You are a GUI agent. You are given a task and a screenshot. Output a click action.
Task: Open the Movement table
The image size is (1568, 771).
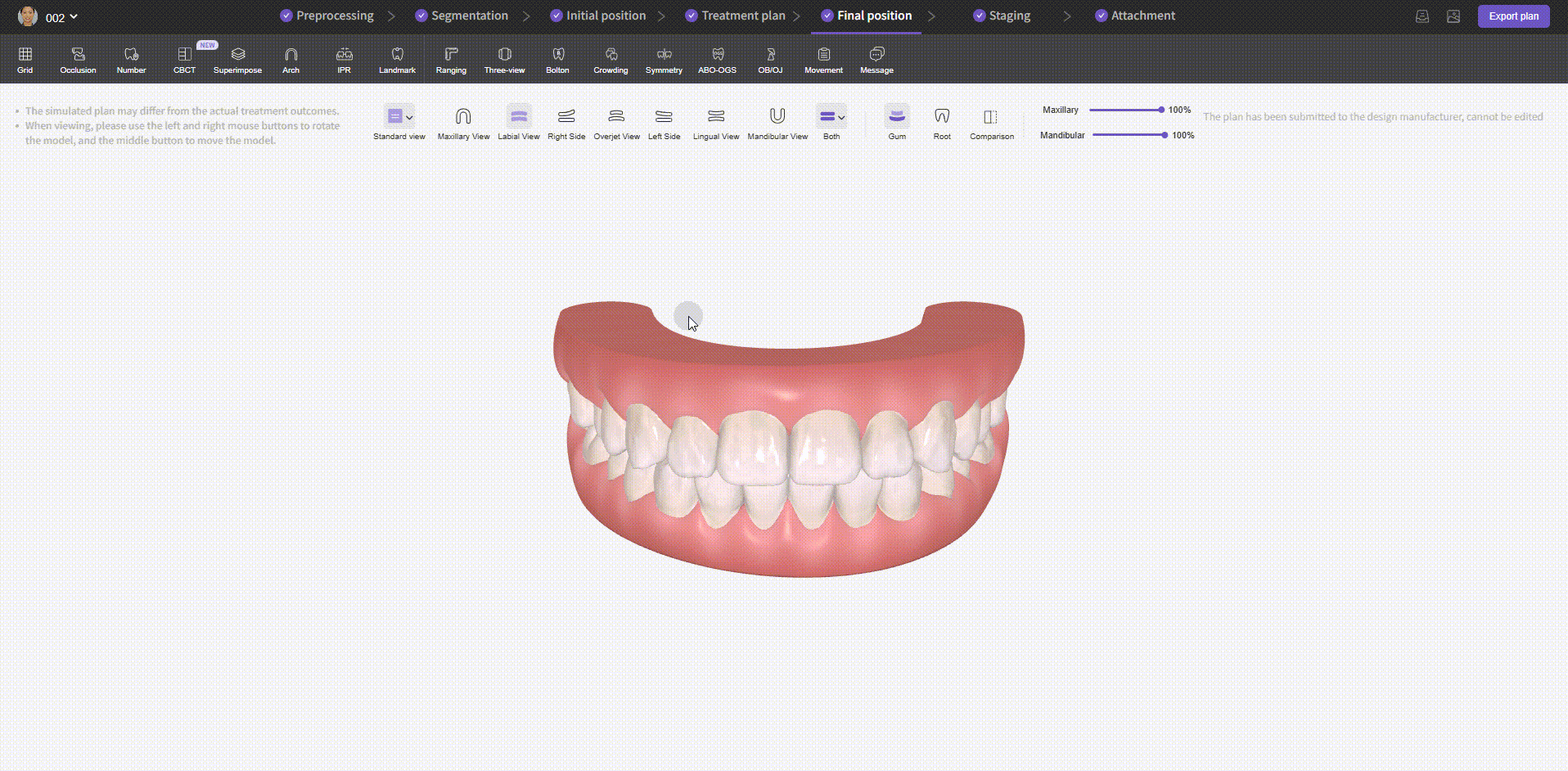[823, 60]
